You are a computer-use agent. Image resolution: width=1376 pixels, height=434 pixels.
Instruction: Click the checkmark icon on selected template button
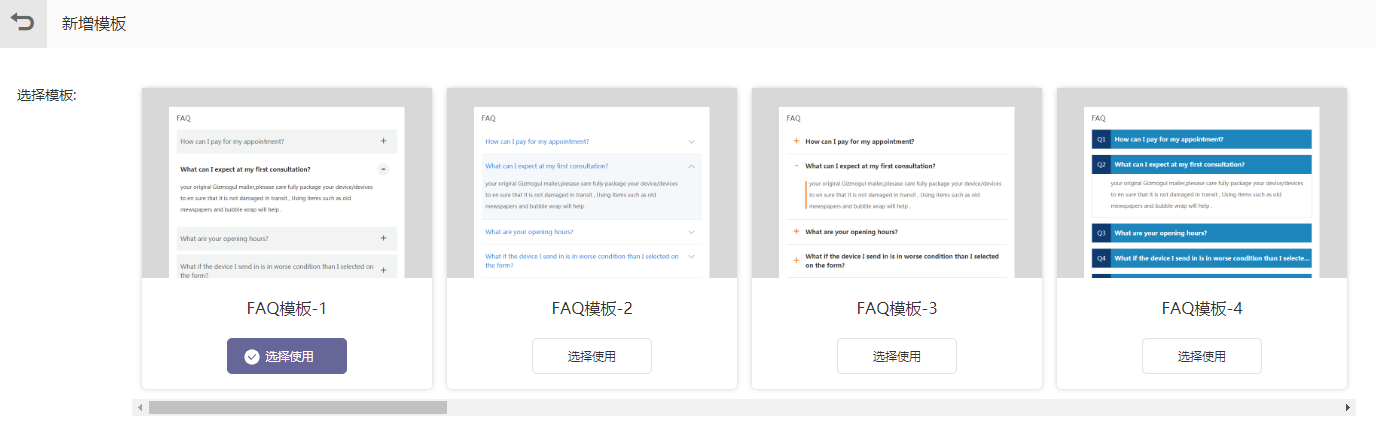click(x=252, y=356)
